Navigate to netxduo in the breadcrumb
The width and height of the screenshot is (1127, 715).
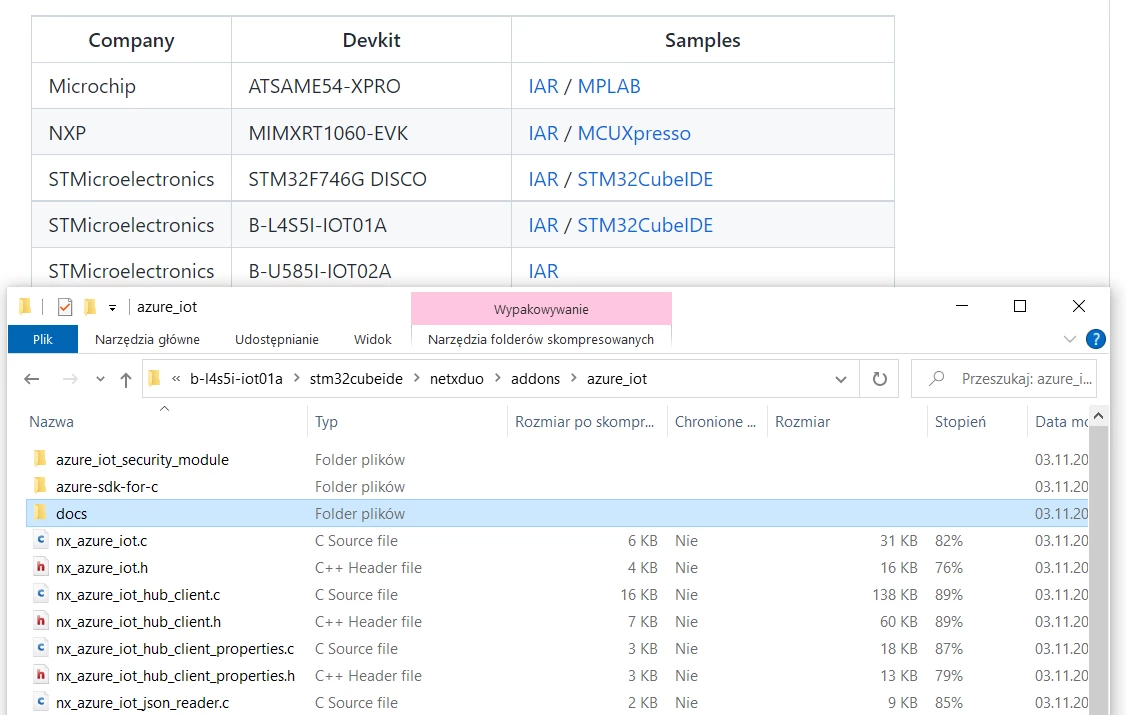click(x=456, y=379)
